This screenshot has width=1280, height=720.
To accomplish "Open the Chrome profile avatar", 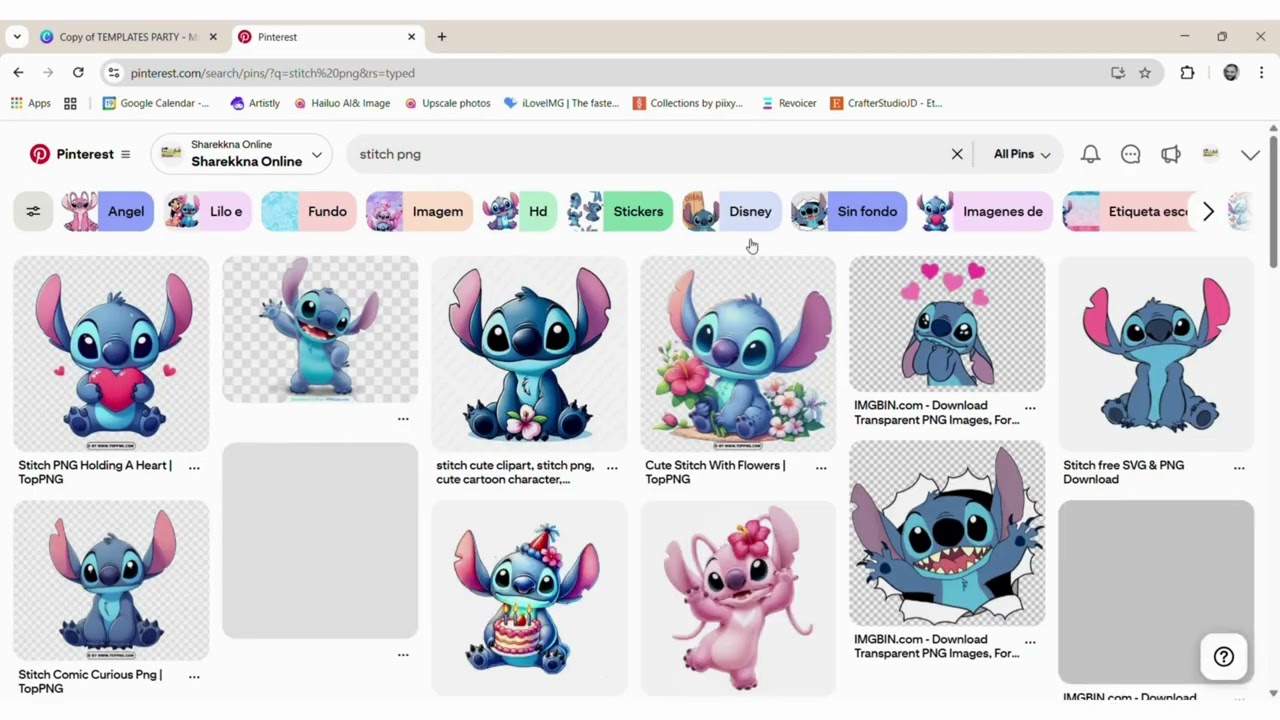I will pyautogui.click(x=1231, y=72).
